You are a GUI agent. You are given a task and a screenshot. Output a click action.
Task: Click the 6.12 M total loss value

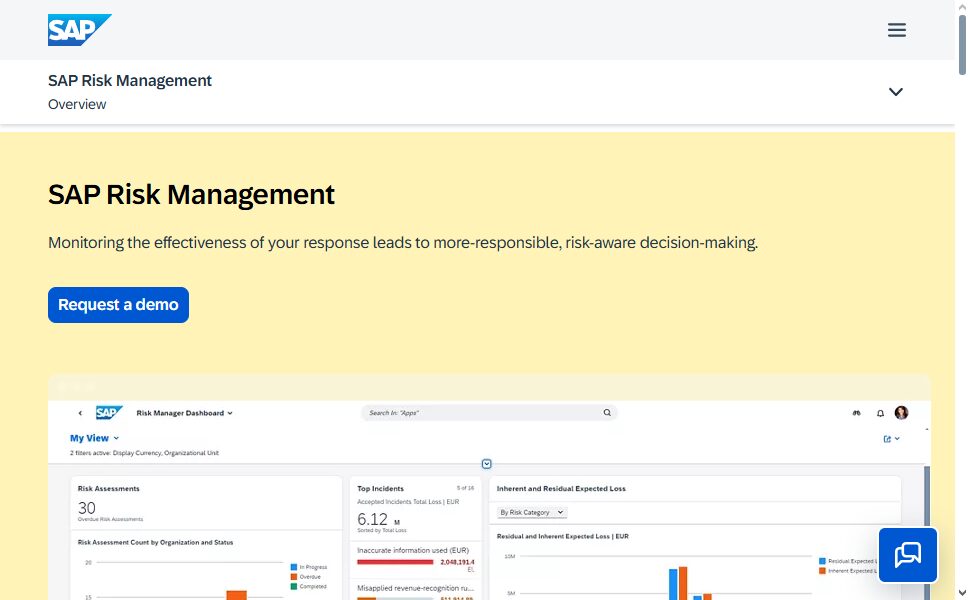(x=378, y=519)
